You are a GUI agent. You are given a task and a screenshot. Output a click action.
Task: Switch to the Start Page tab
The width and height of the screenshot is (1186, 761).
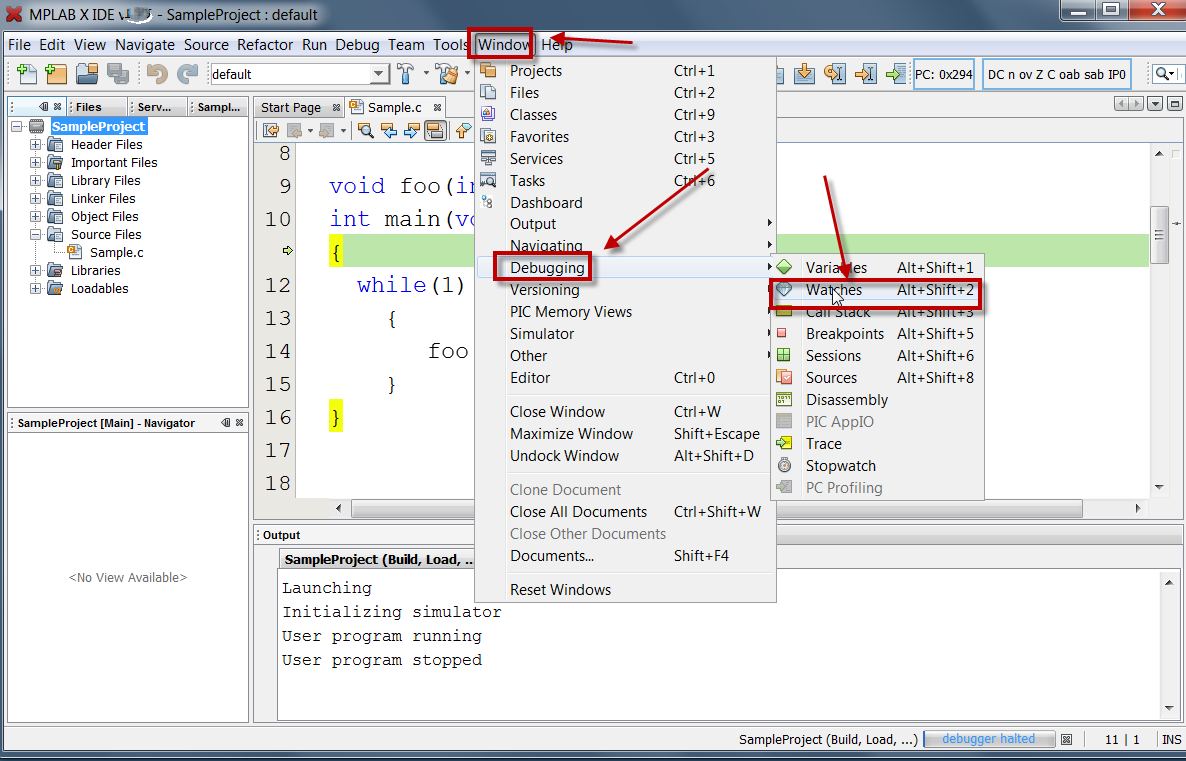tap(290, 107)
